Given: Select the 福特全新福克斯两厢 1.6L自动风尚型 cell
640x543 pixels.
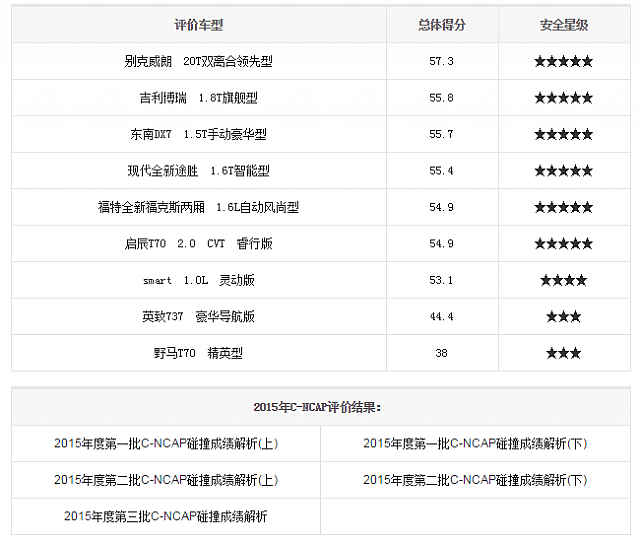Looking at the screenshot, I should click(199, 207).
